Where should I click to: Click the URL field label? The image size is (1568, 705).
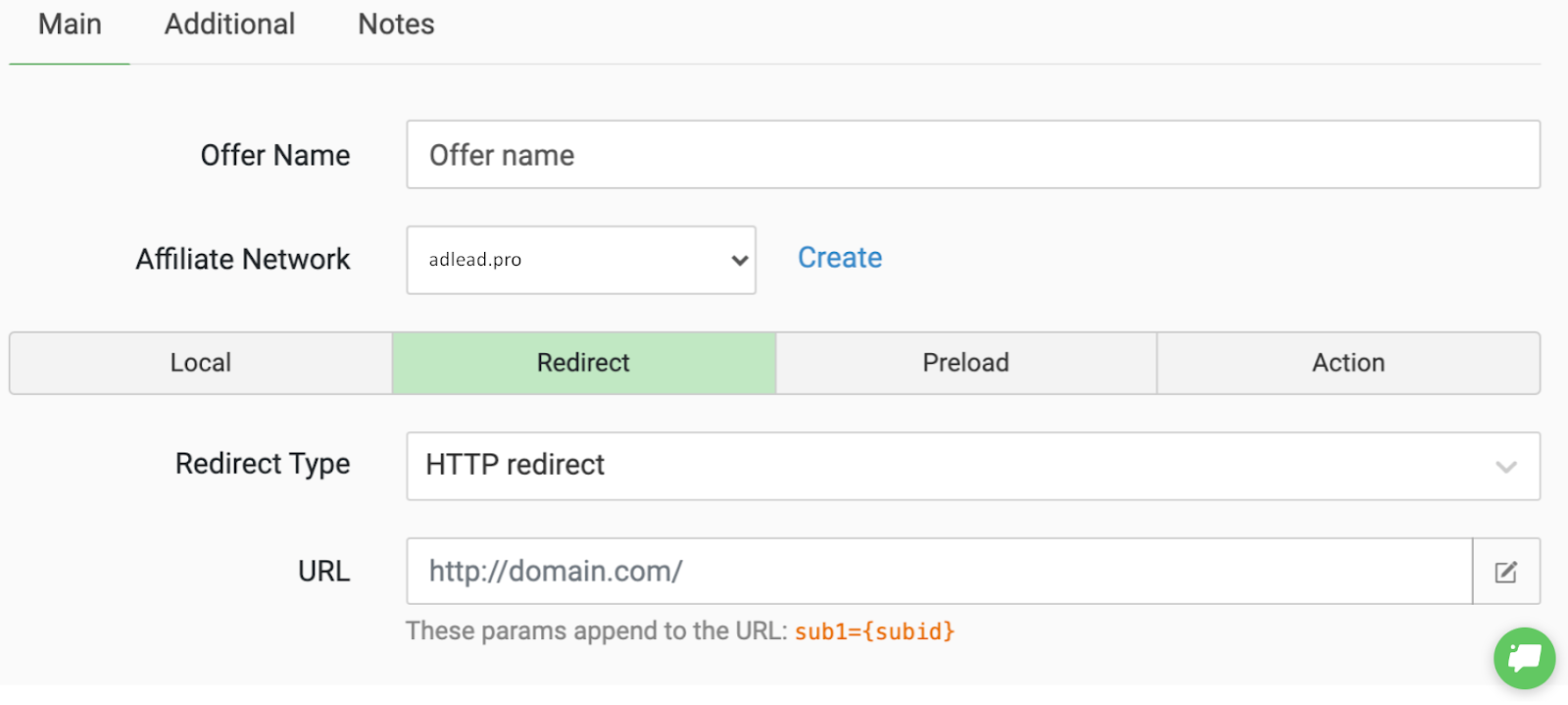(324, 572)
